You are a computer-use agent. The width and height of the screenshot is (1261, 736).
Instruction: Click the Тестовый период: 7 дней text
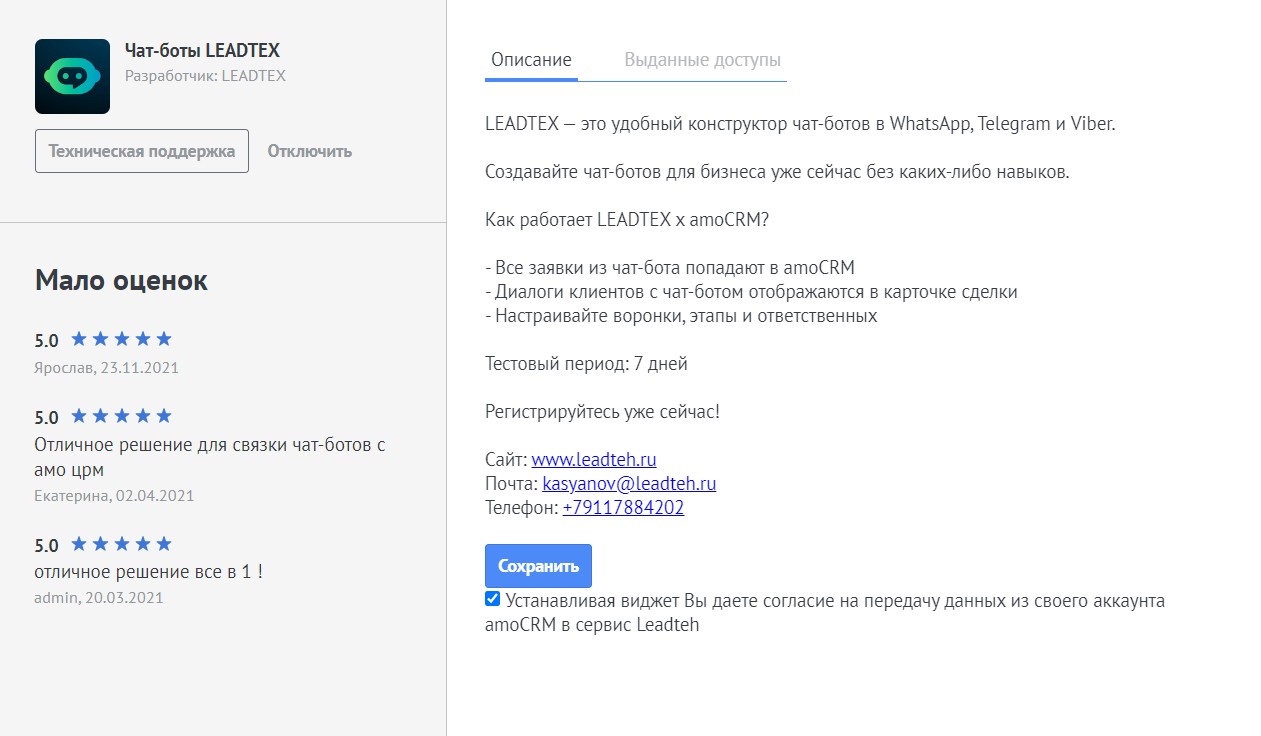586,364
